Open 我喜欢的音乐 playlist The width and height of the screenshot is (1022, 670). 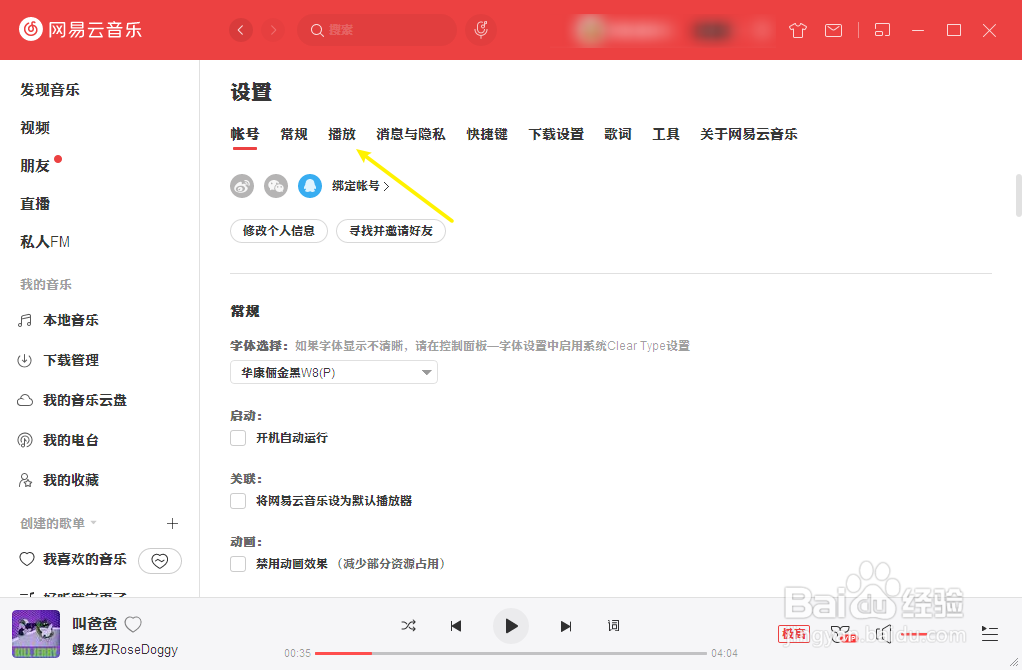click(85, 559)
